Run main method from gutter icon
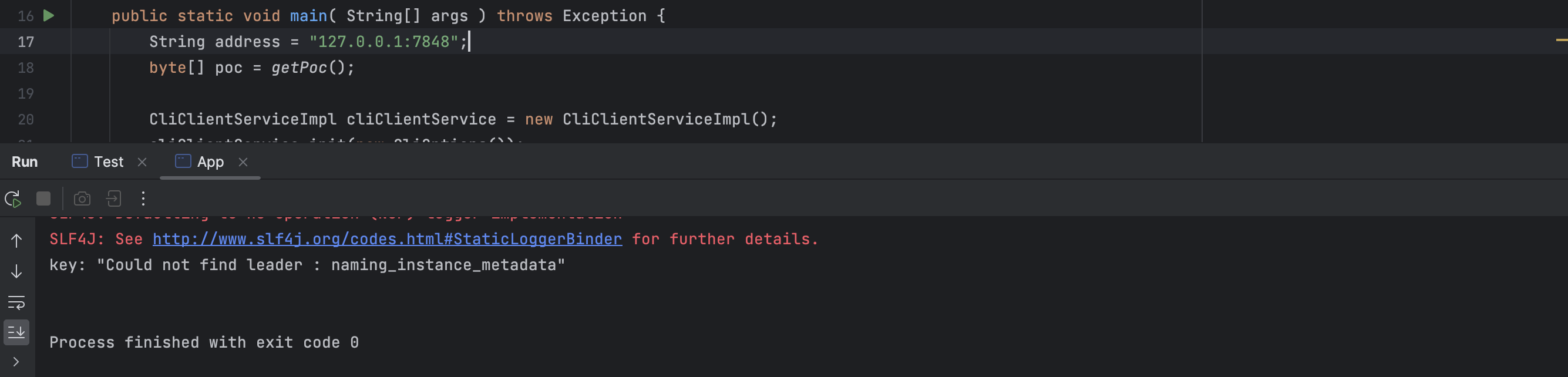 coord(49,16)
